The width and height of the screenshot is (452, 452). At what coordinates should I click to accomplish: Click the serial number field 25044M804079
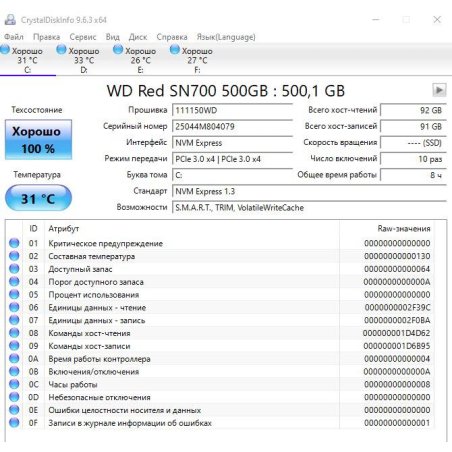232,127
